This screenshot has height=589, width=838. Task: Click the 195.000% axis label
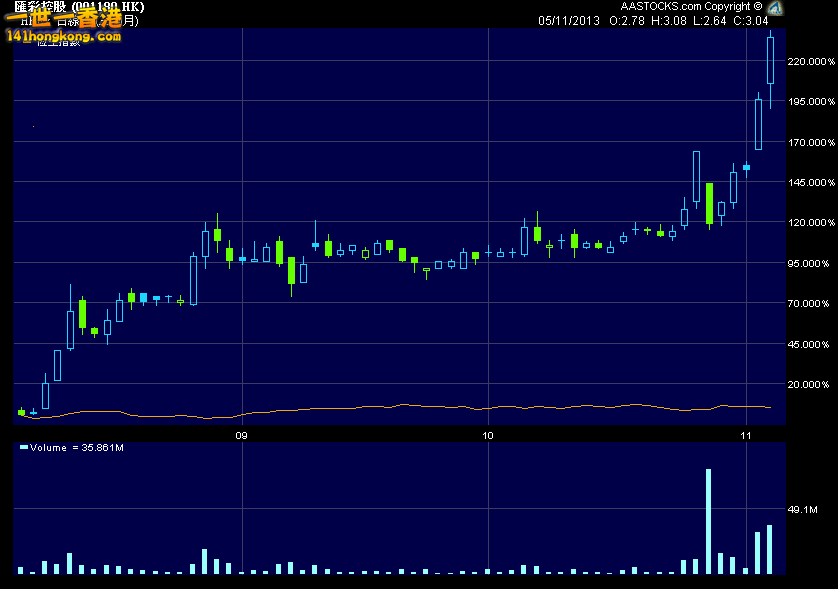point(811,102)
